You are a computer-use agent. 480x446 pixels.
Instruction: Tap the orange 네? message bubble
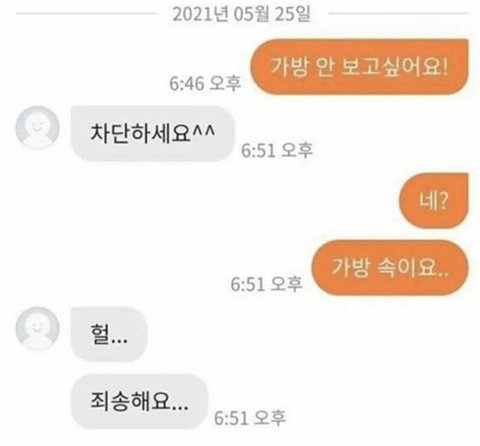pos(434,201)
